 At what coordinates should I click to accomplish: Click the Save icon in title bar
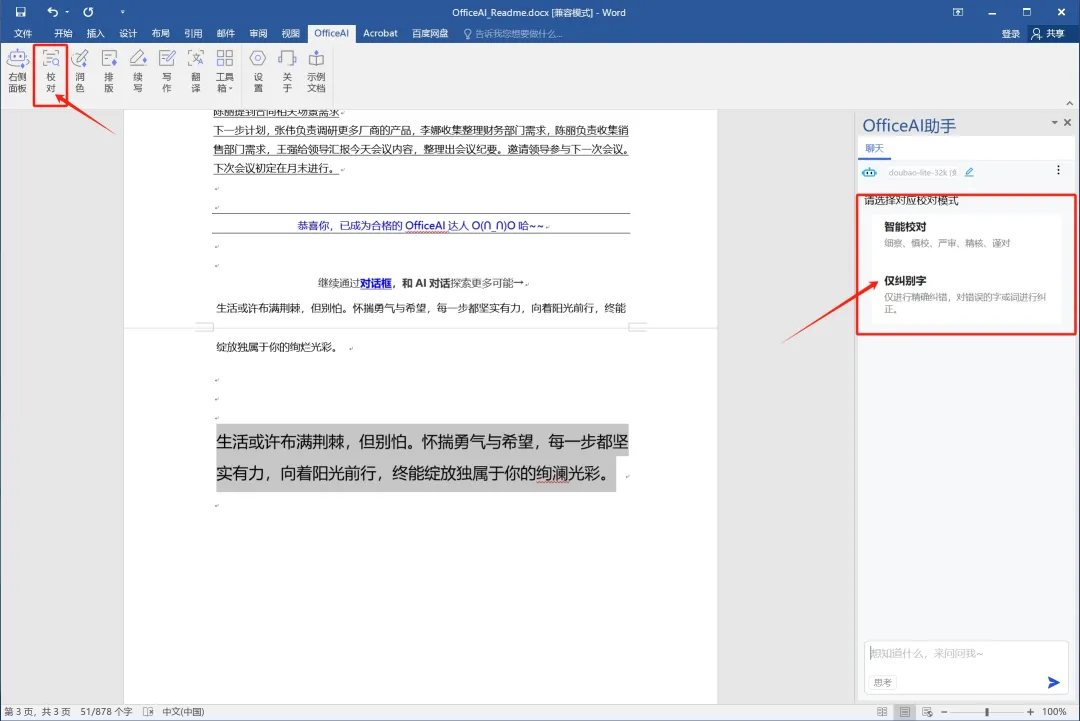21,12
